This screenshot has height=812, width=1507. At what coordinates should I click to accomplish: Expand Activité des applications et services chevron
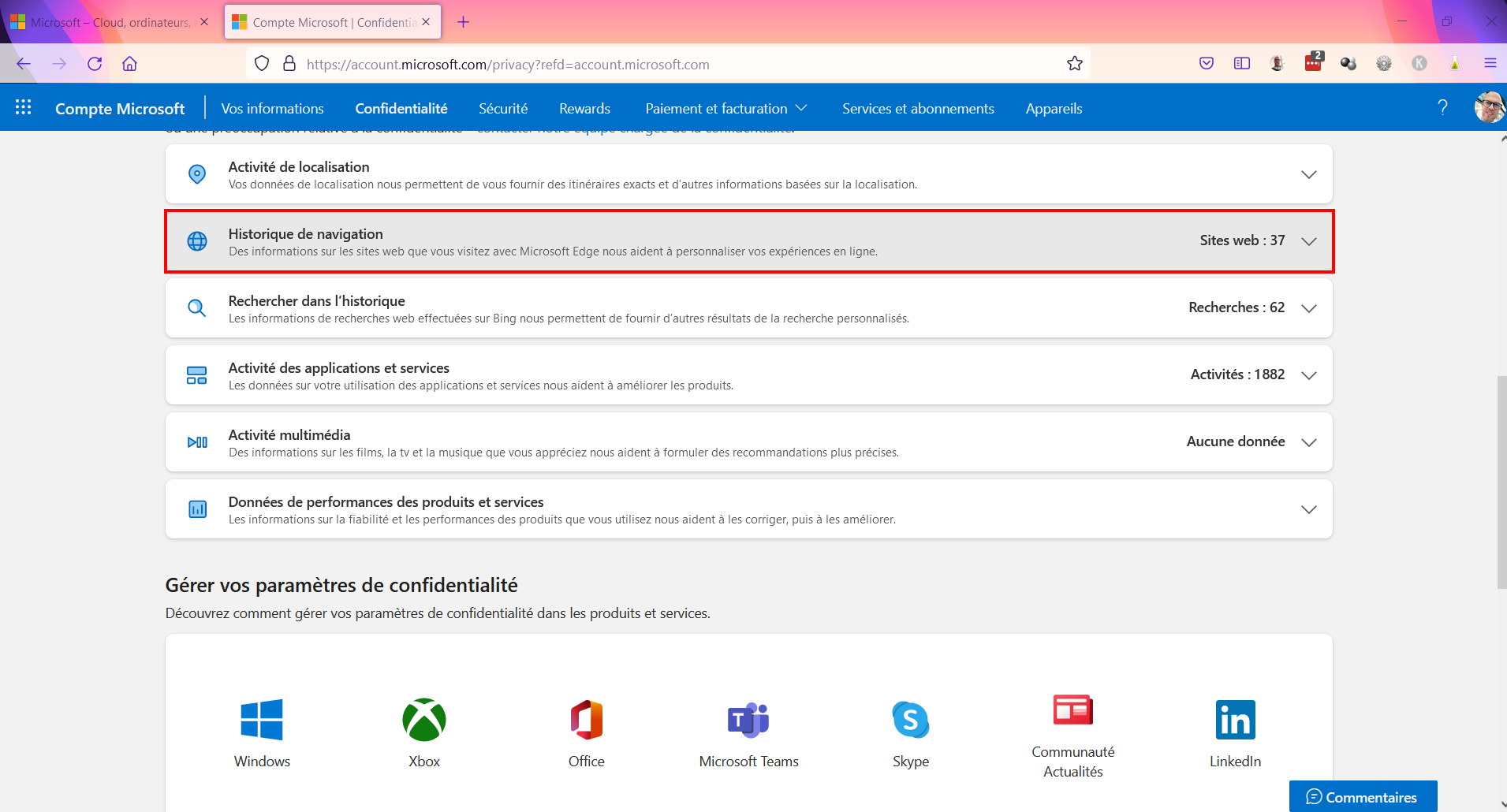(1309, 375)
